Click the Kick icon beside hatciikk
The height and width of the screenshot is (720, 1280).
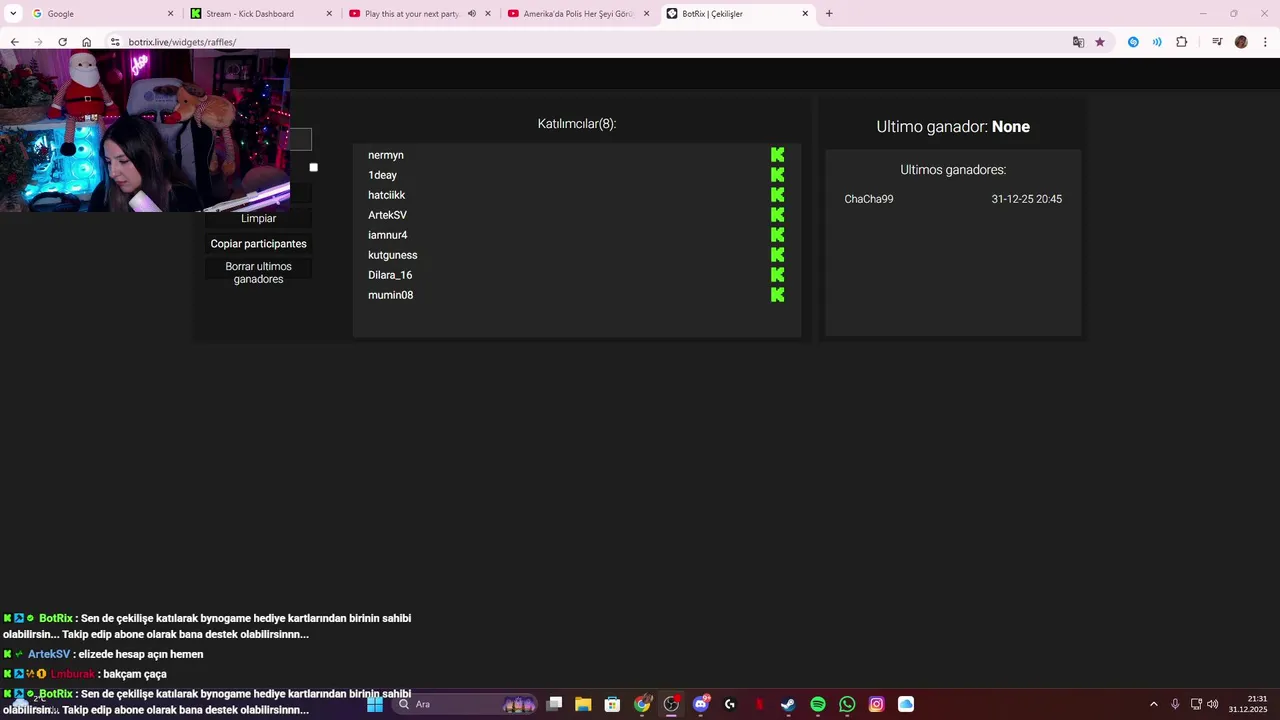777,195
